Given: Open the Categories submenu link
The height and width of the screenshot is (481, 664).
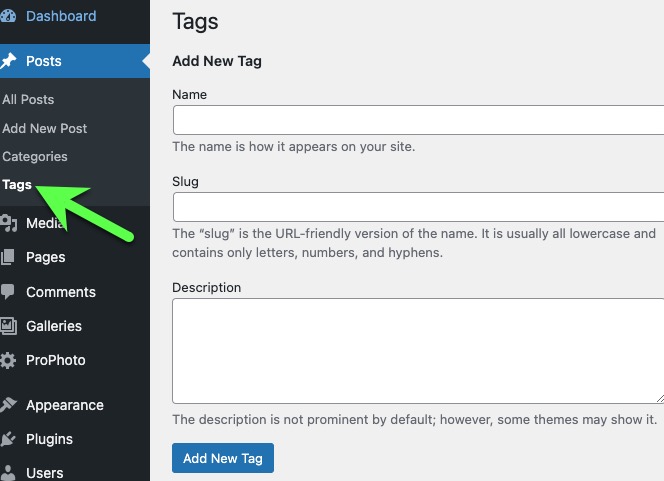Looking at the screenshot, I should tap(35, 157).
